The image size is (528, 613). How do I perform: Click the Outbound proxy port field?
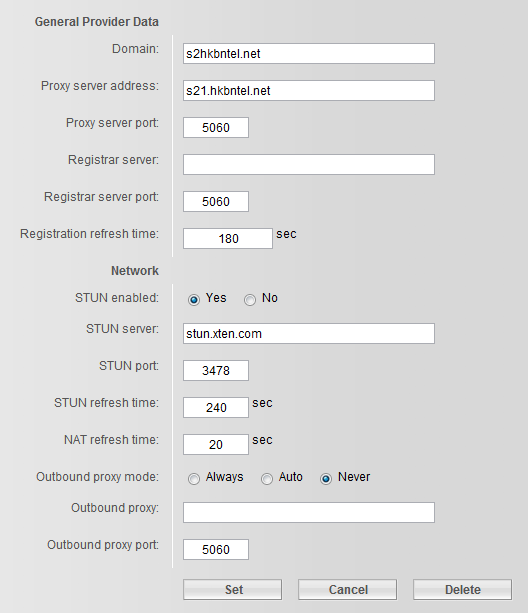[x=216, y=550]
